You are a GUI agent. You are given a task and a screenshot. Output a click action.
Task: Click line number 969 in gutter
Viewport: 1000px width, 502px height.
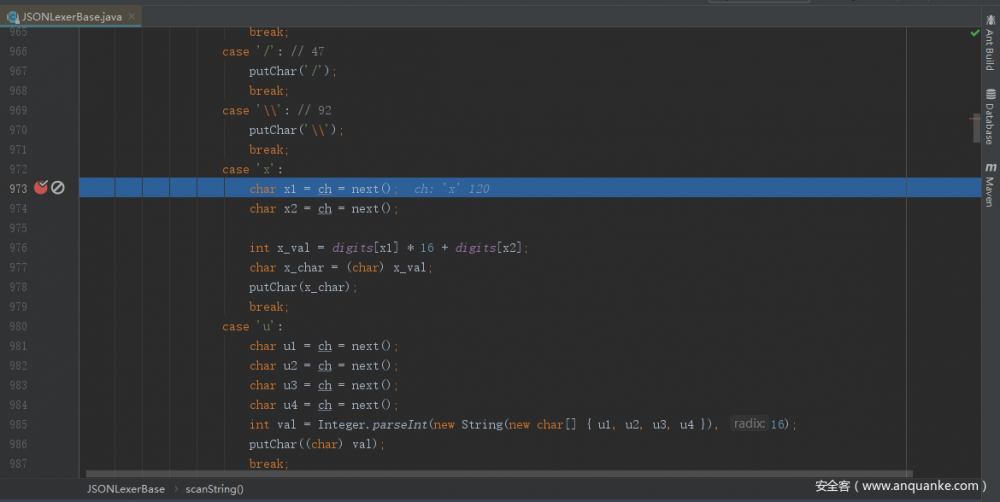18,110
